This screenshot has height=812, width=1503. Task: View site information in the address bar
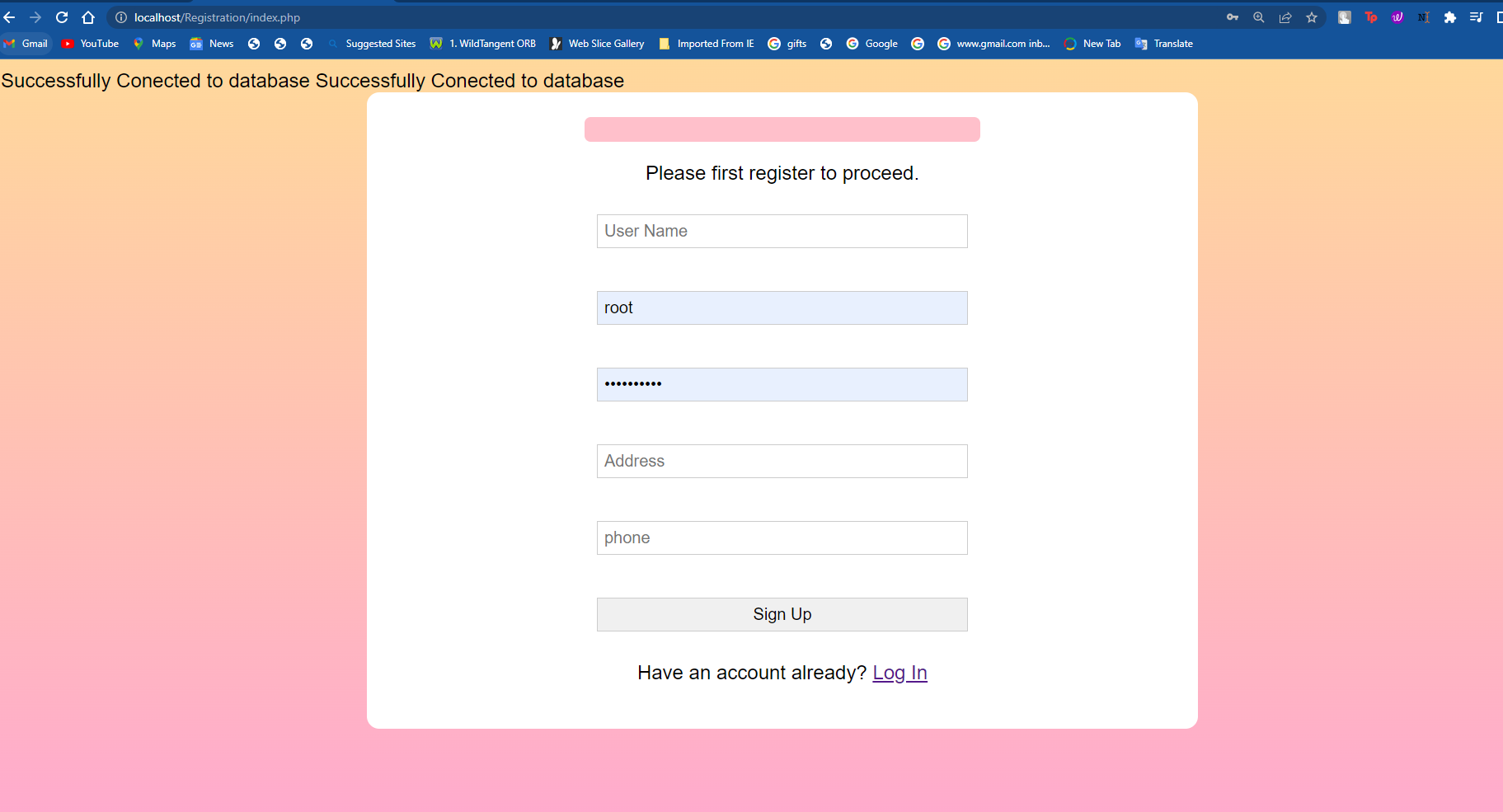pyautogui.click(x=120, y=16)
